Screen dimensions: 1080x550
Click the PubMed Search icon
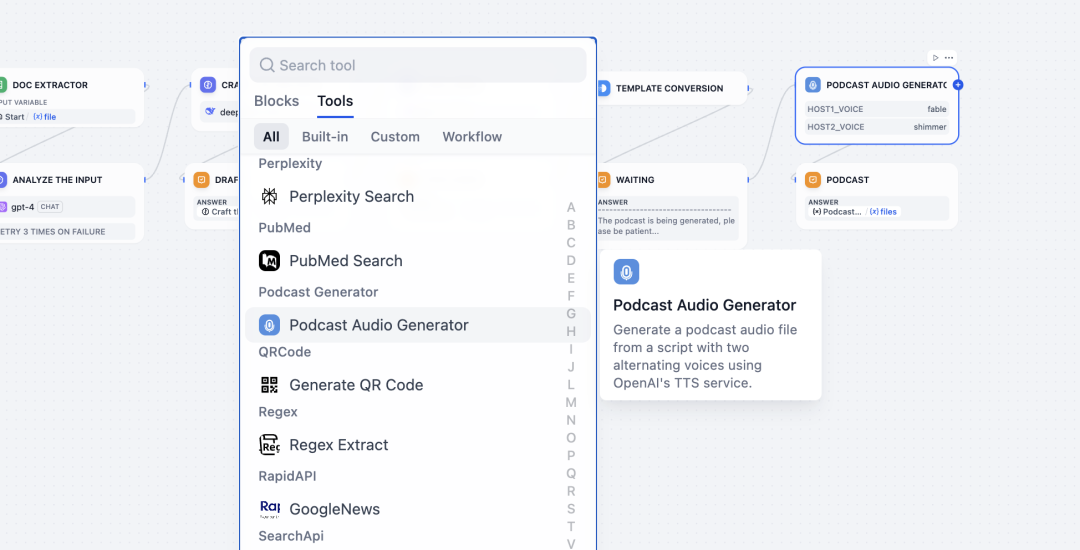click(269, 261)
